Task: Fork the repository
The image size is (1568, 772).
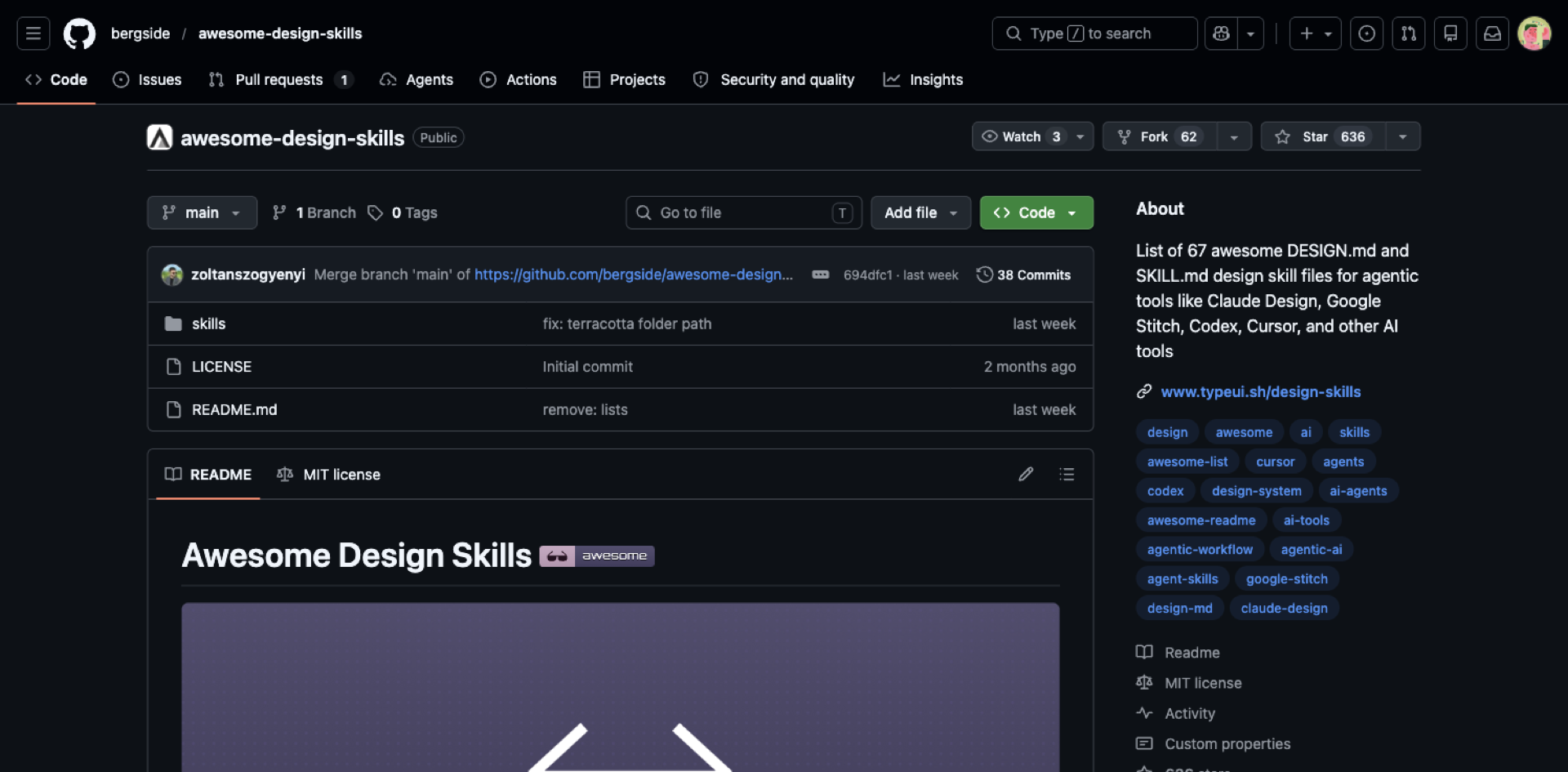Action: pos(1160,136)
